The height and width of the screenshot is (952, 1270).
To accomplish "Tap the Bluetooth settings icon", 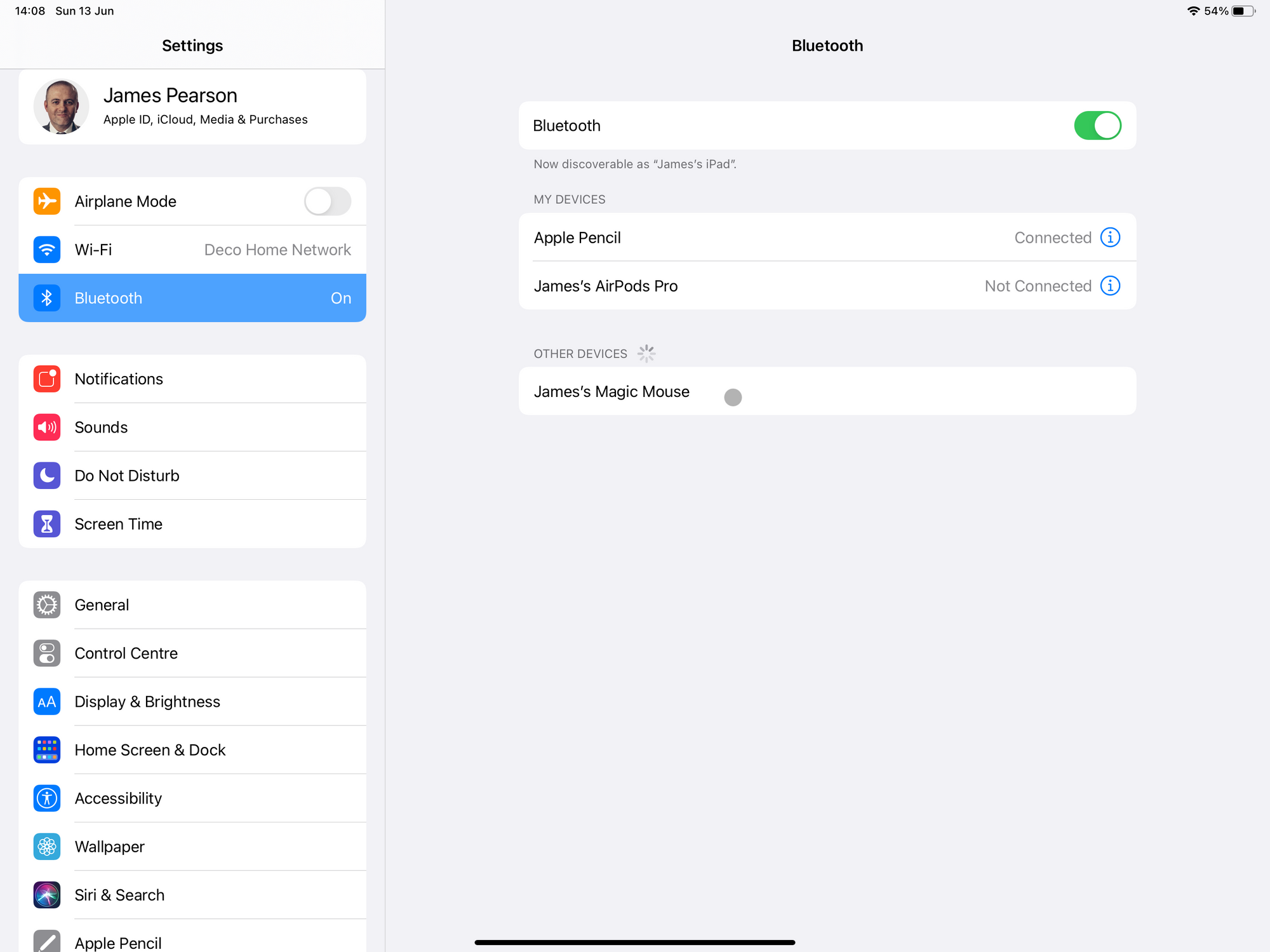I will pyautogui.click(x=46, y=298).
